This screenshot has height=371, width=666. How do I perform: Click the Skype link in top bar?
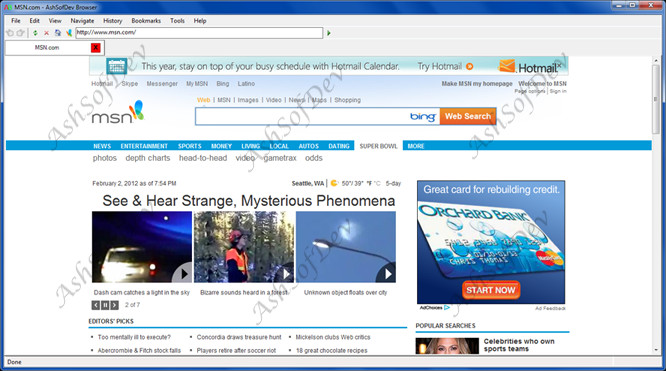tap(130, 84)
